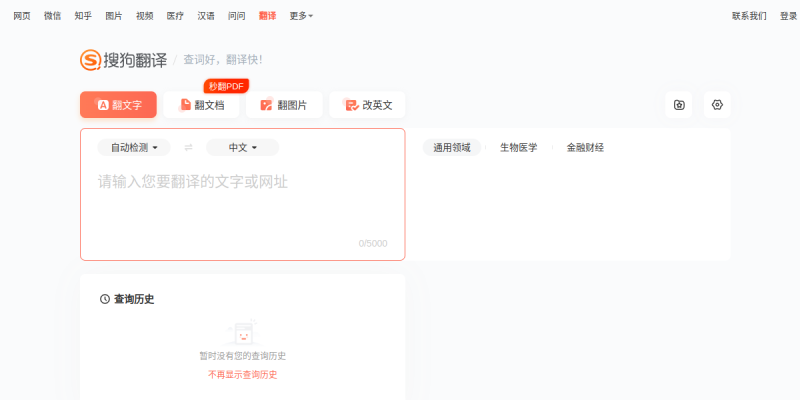This screenshot has height=400, width=800.
Task: Select the 翻文字 tab
Action: [x=118, y=105]
